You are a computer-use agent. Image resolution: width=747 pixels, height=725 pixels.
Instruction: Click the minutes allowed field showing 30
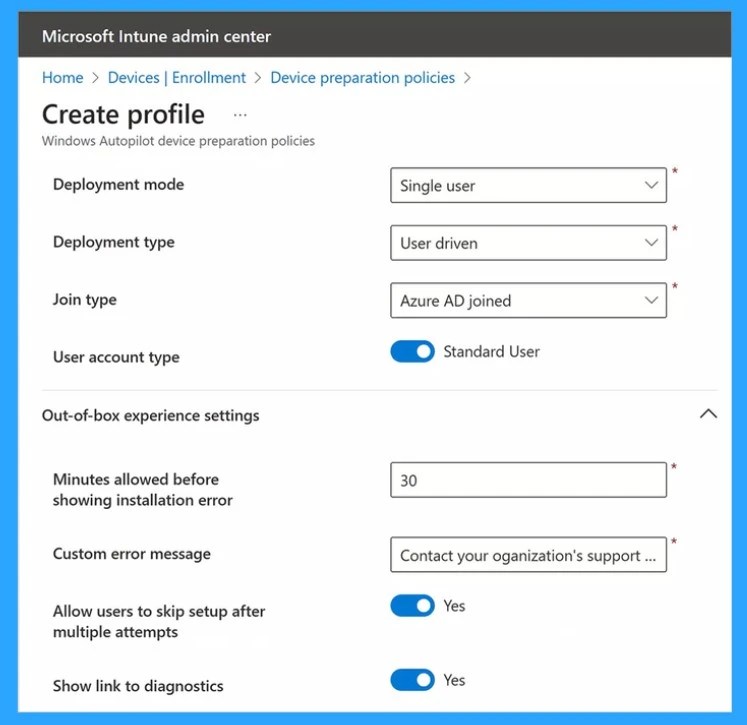528,480
